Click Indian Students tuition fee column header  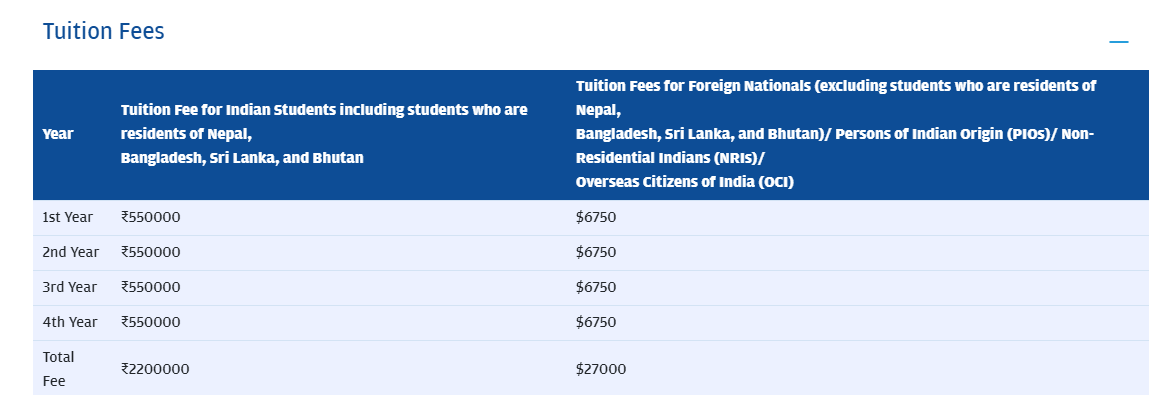pyautogui.click(x=324, y=134)
